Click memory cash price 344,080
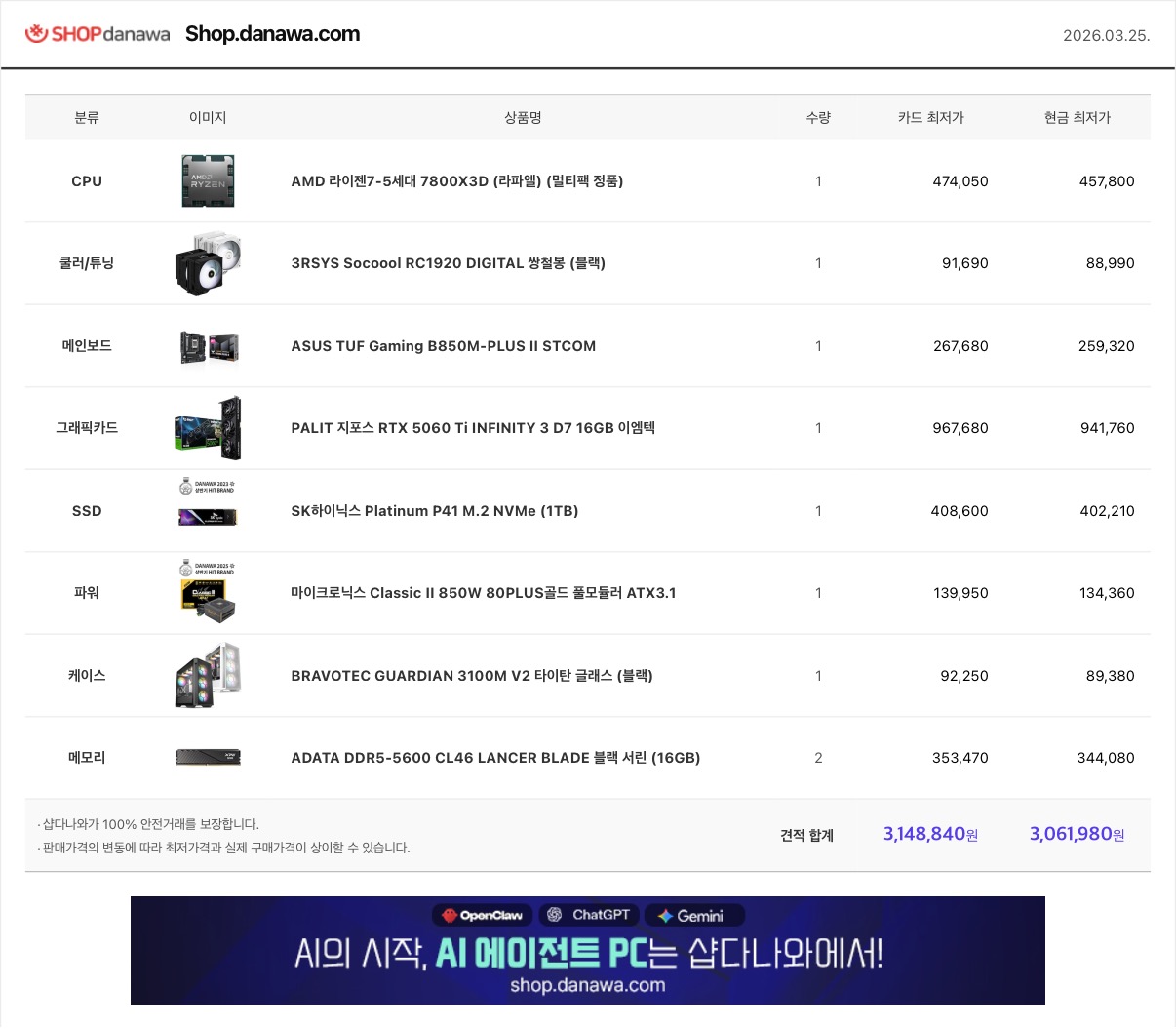The width and height of the screenshot is (1176, 1029). point(1107,758)
